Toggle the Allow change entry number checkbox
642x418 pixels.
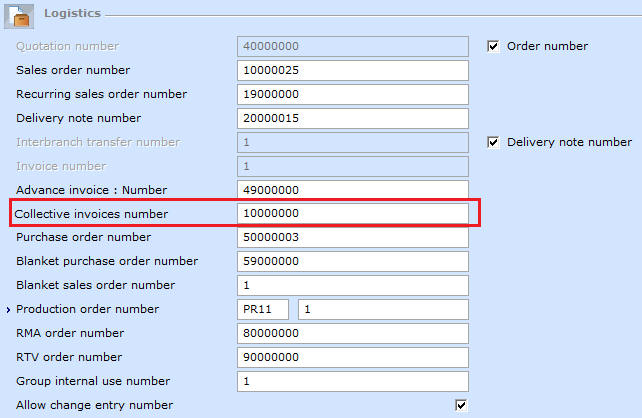pos(461,405)
